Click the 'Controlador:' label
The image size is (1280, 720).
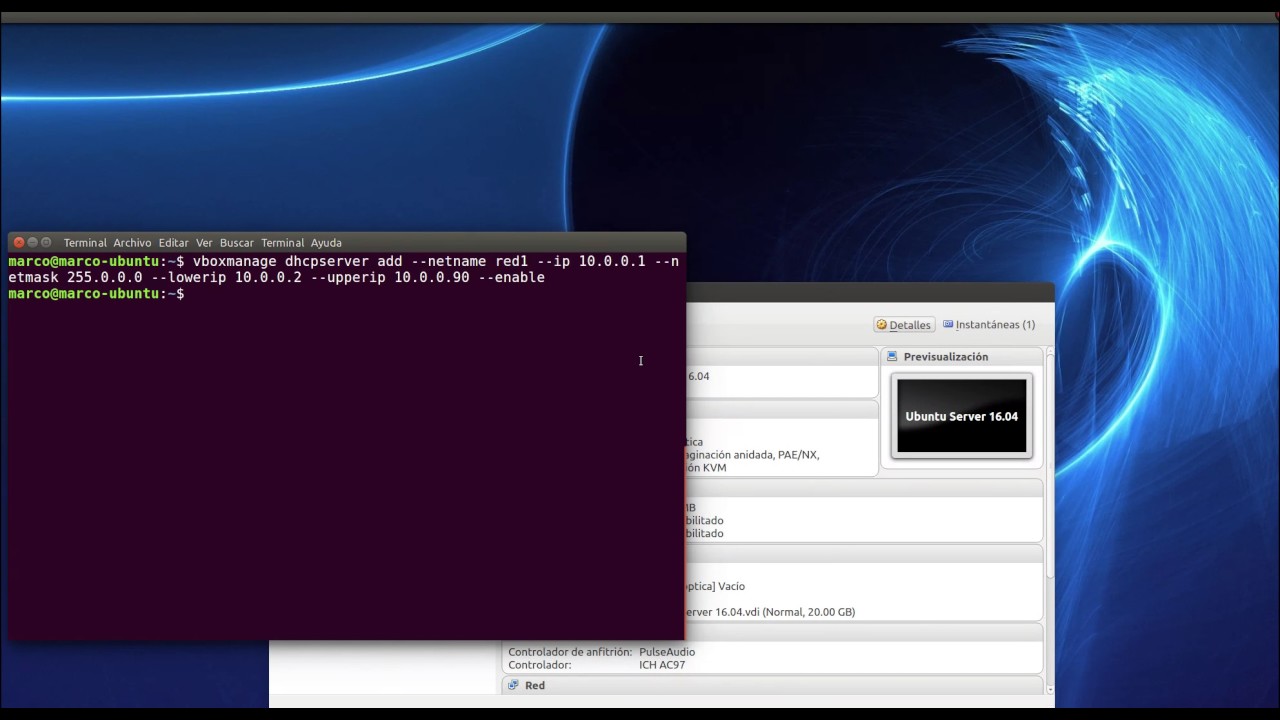pyautogui.click(x=540, y=665)
